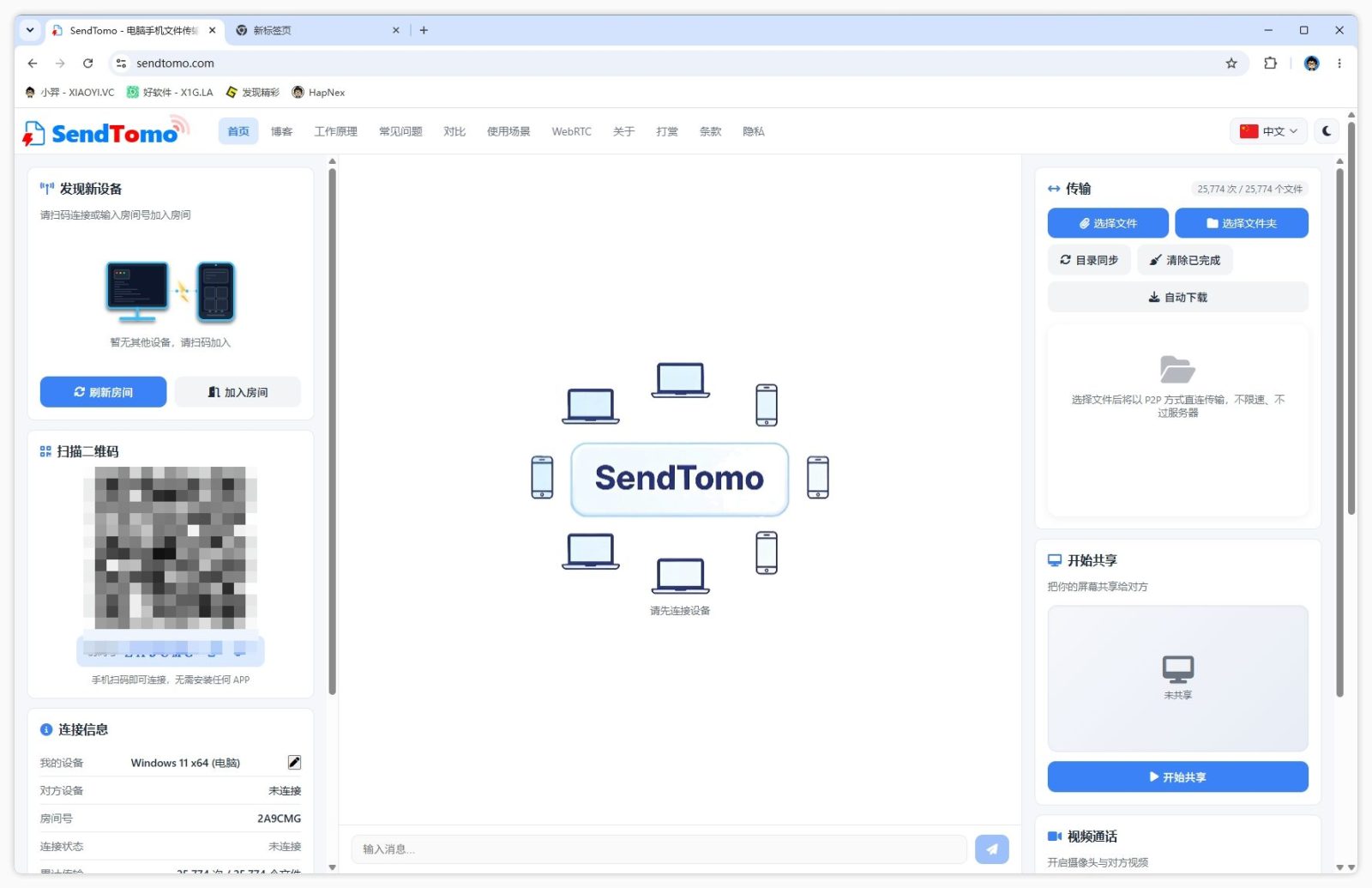
Task: Open the 条款 nav link
Action: point(710,131)
